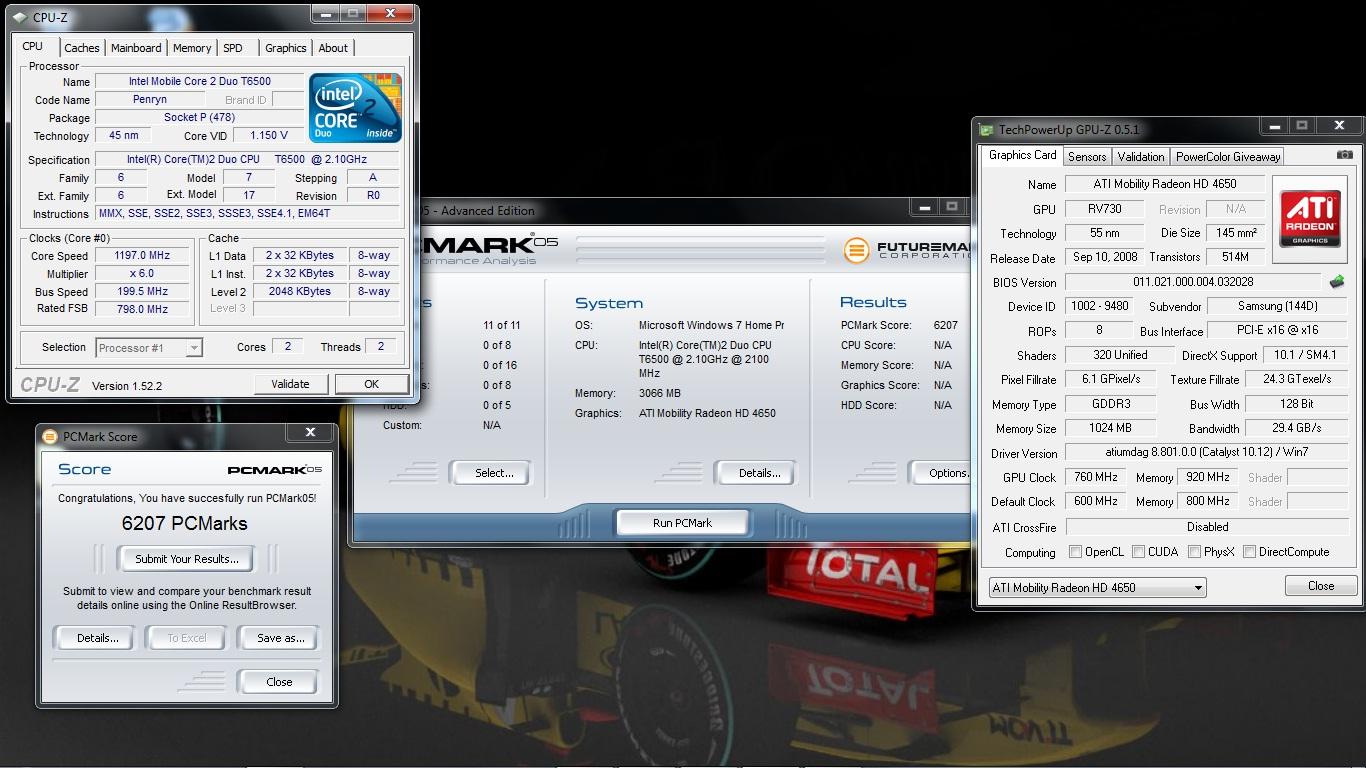Open the Processor #1 selection dropdown

tap(149, 348)
